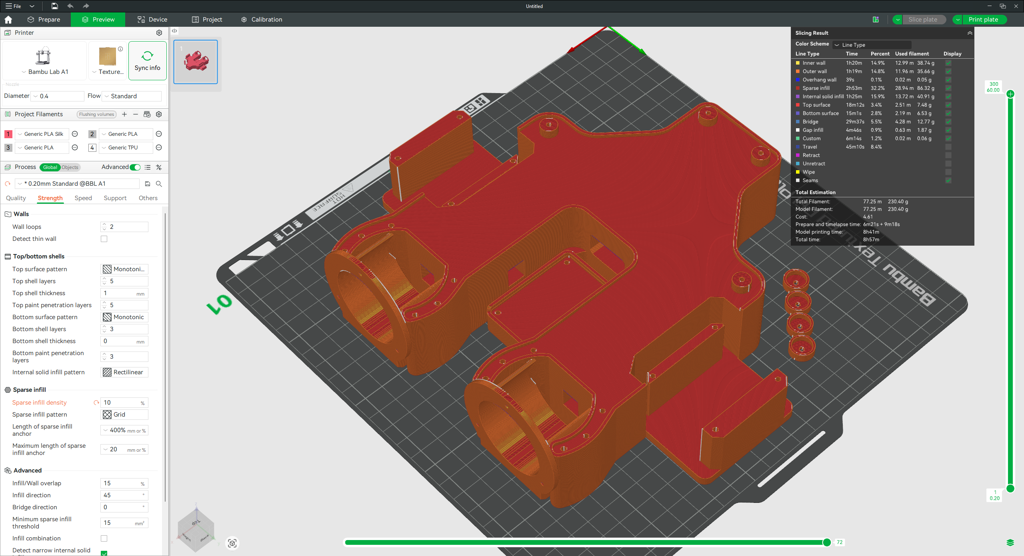This screenshot has width=1024, height=556.
Task: Show Travel moves display checkbox
Action: (x=948, y=147)
